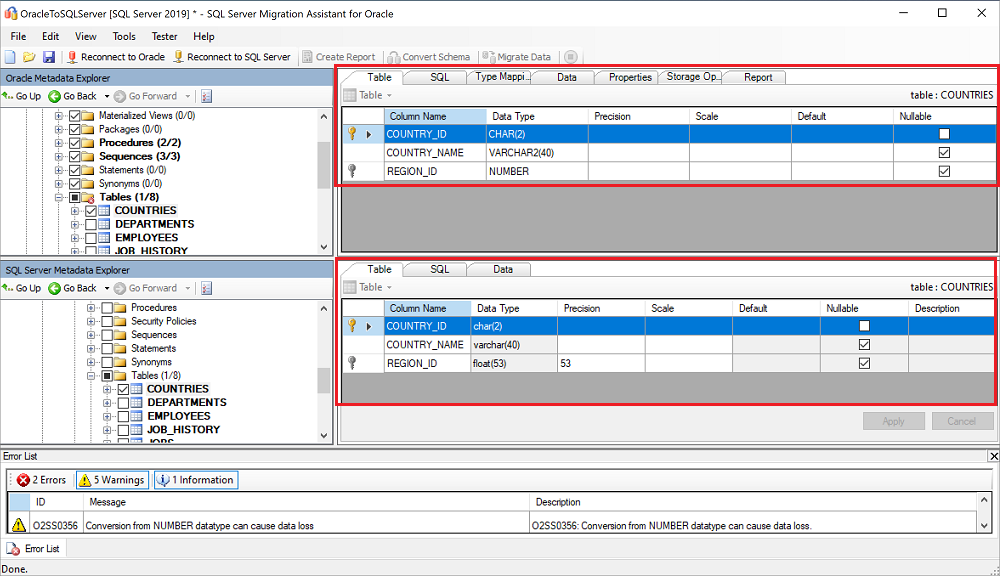The height and width of the screenshot is (576, 1000).
Task: Select the REGION_ID float(53) data type cell
Action: pyautogui.click(x=512, y=363)
